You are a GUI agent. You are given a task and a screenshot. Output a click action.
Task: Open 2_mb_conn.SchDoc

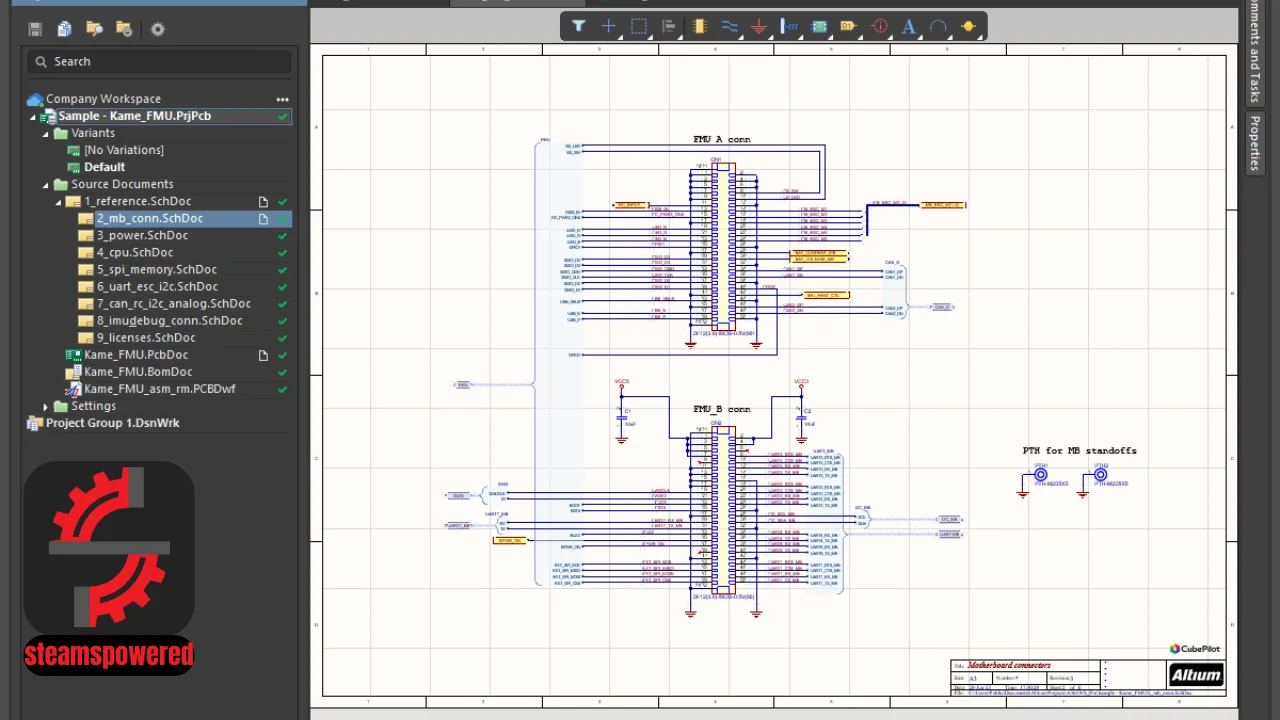click(x=150, y=218)
